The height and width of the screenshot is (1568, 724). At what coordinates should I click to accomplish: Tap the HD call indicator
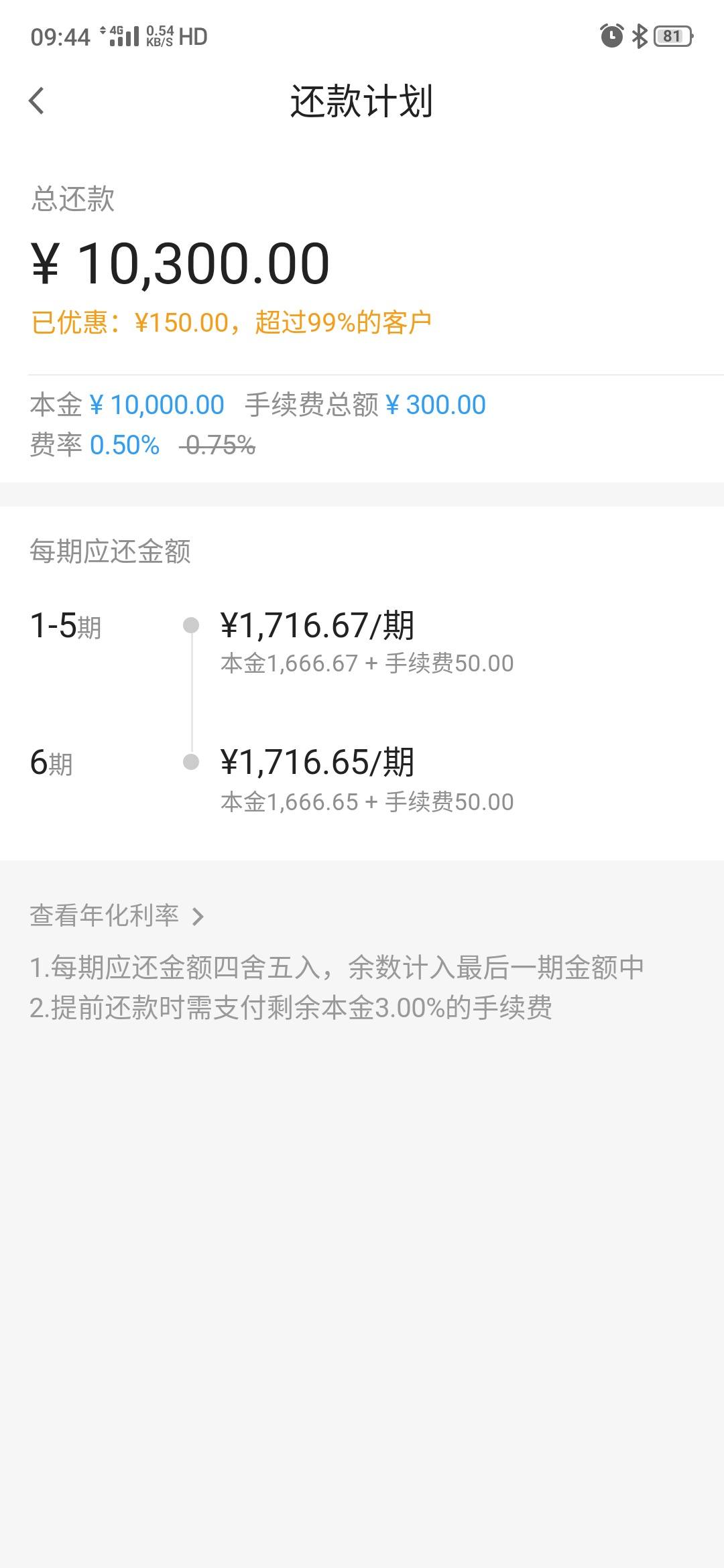point(193,37)
